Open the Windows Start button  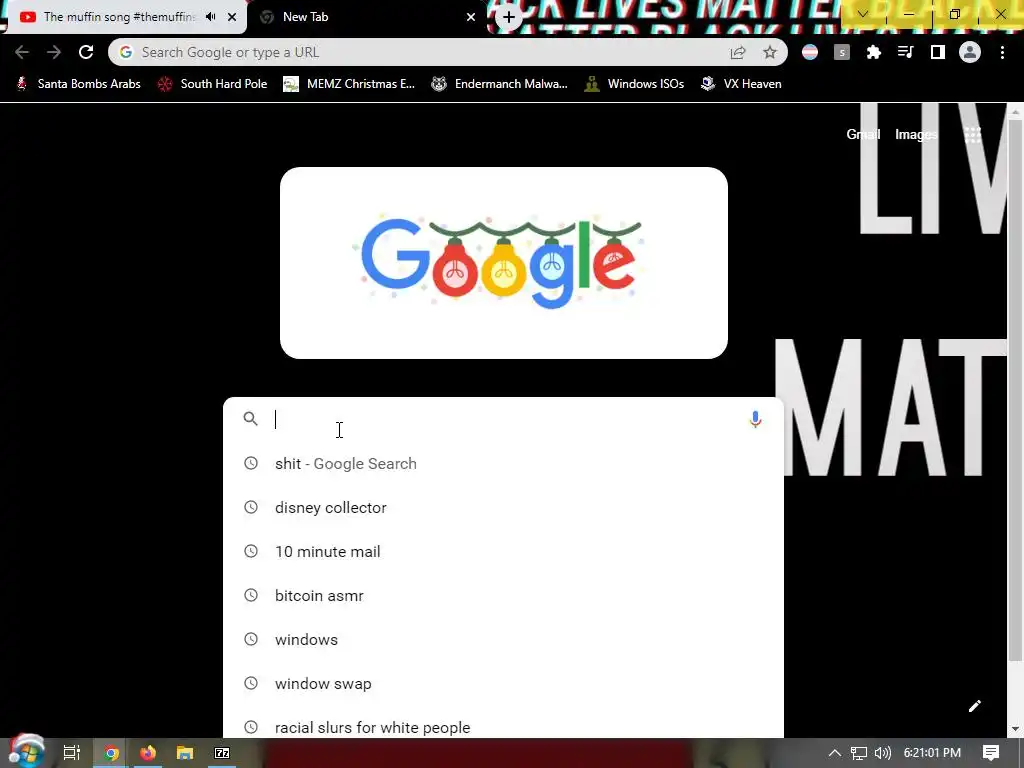[x=26, y=752]
